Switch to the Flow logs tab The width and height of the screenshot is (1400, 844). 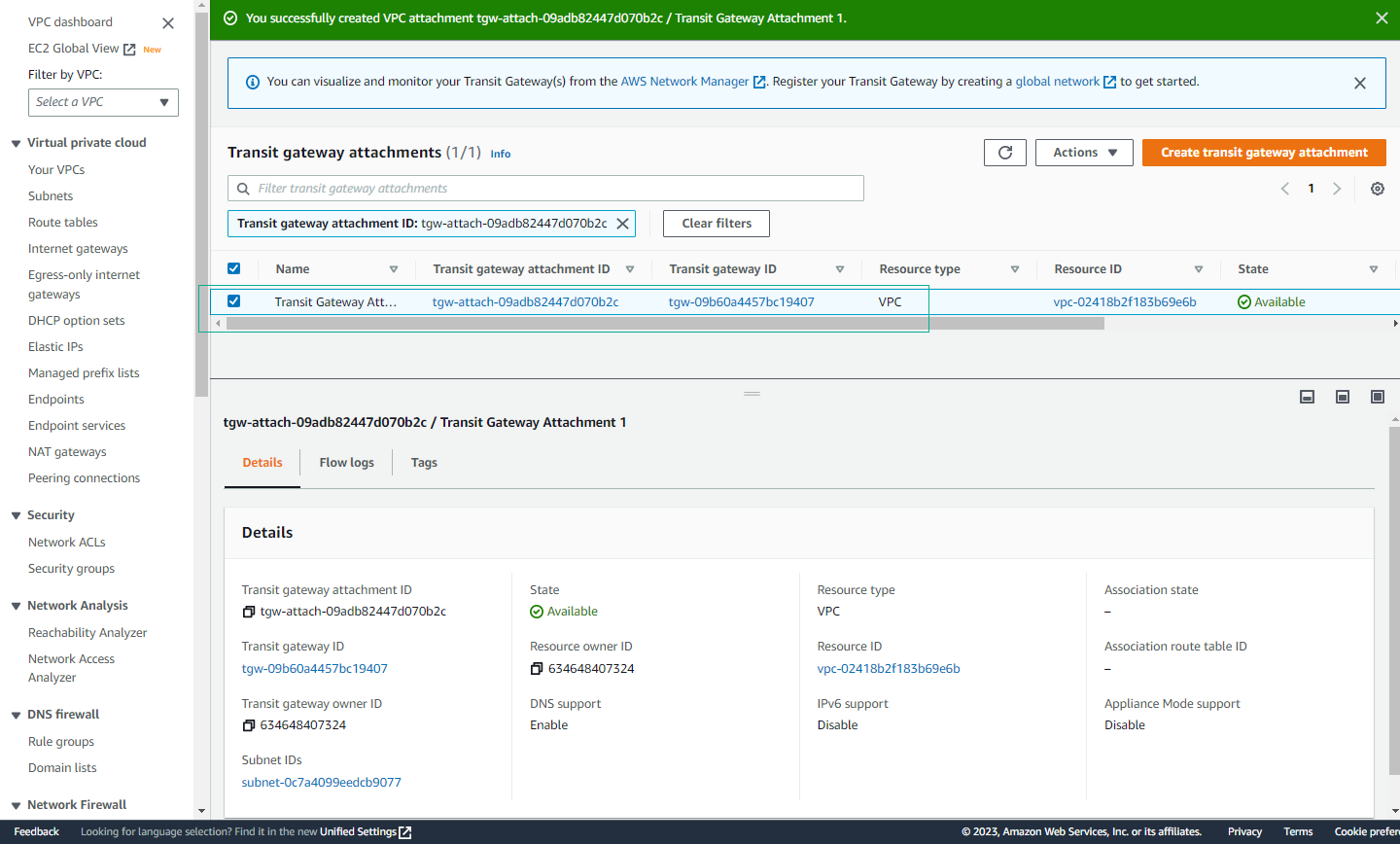(x=347, y=463)
